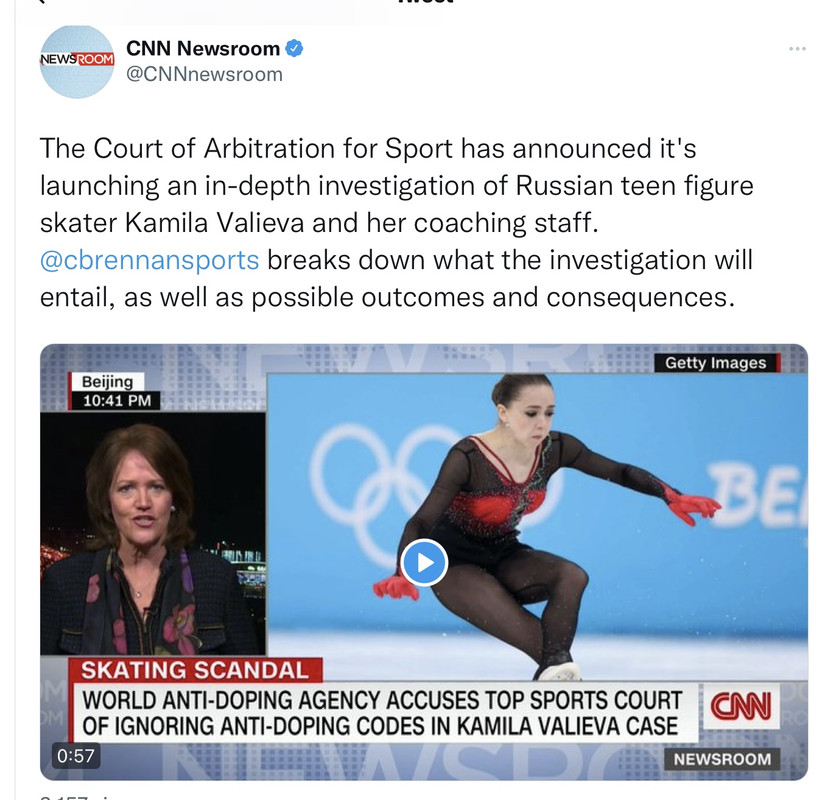Click the SKATING SCANDAL red banner
833x800 pixels.
click(x=195, y=669)
